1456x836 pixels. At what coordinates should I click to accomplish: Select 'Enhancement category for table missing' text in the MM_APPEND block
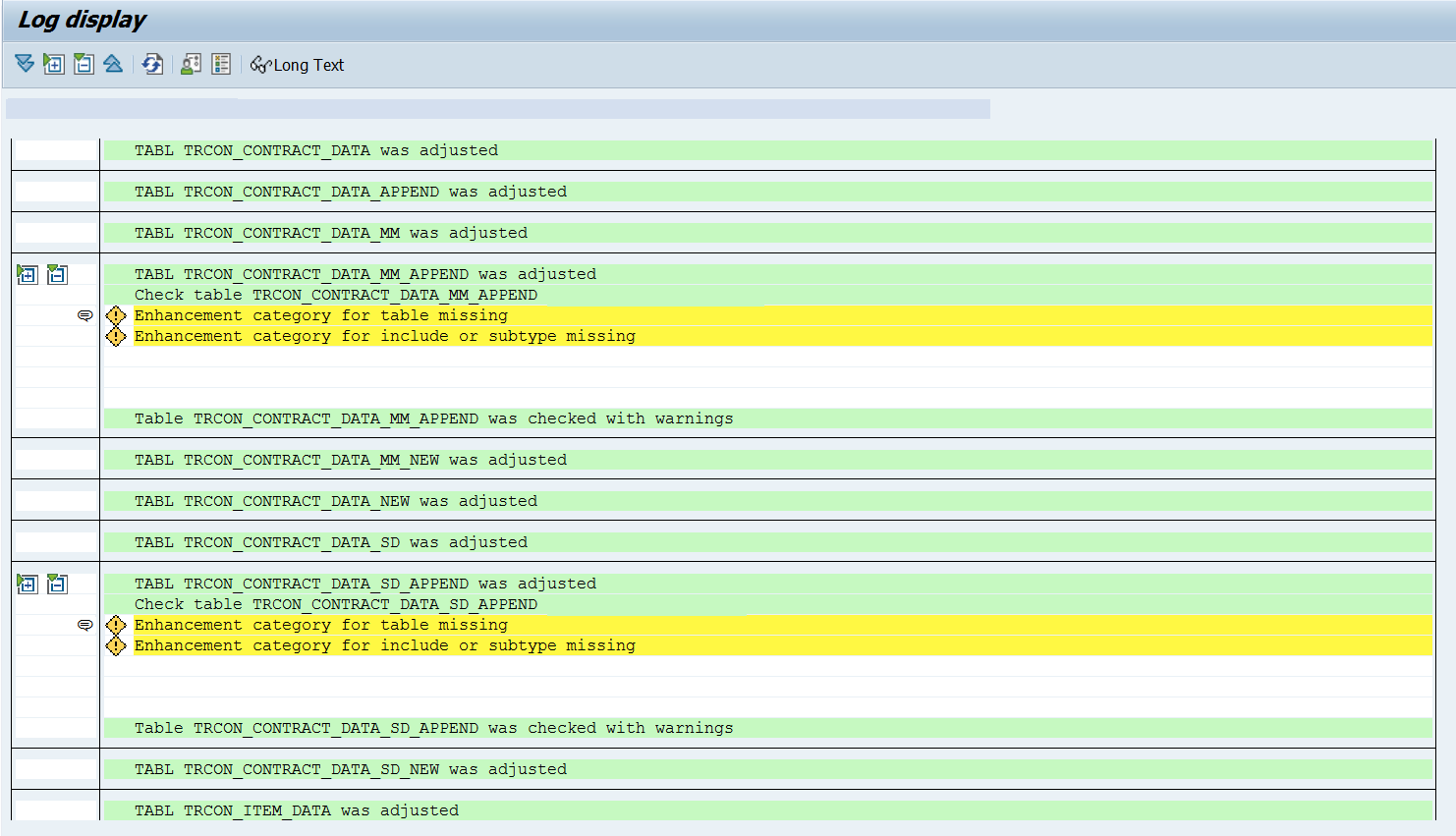tap(321, 315)
